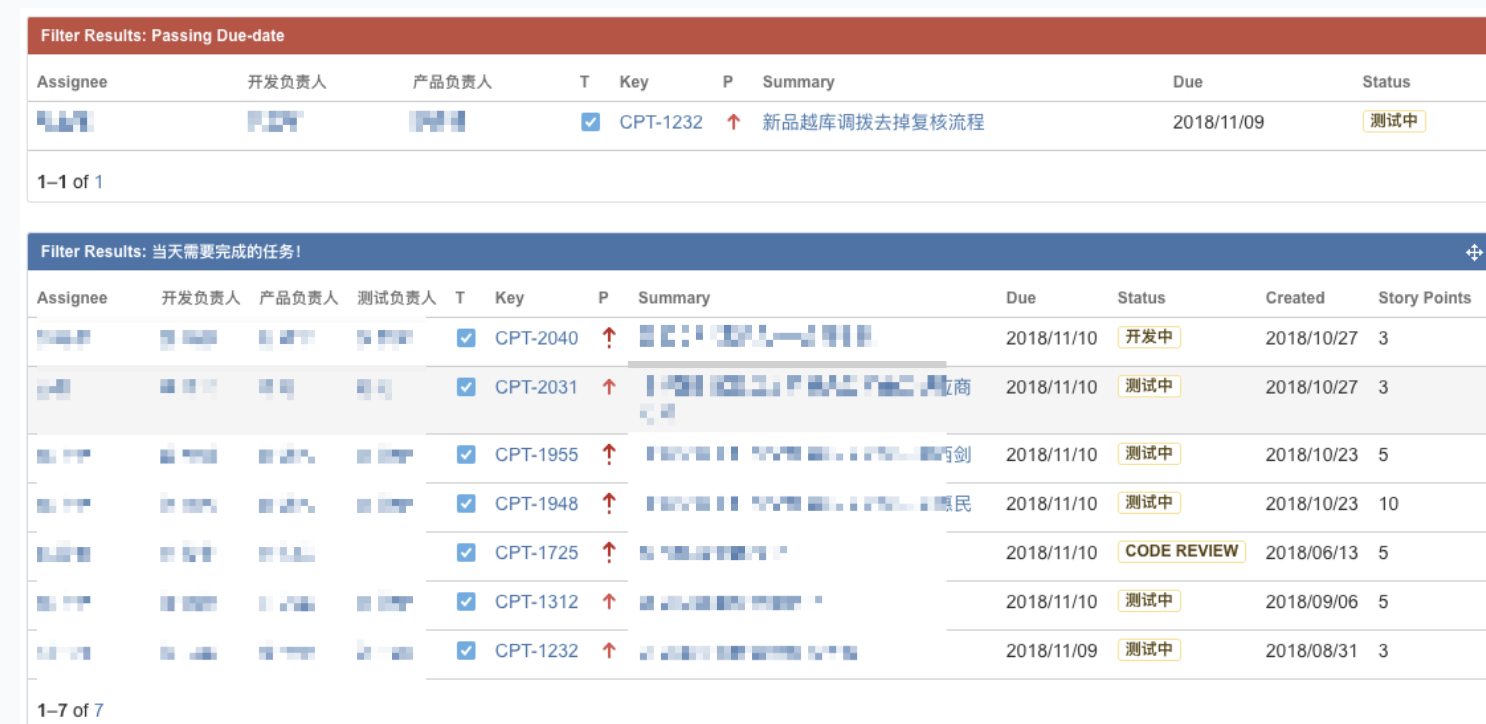The height and width of the screenshot is (724, 1486).
Task: Click the priority arrow of CPT-1725
Action: pos(609,552)
